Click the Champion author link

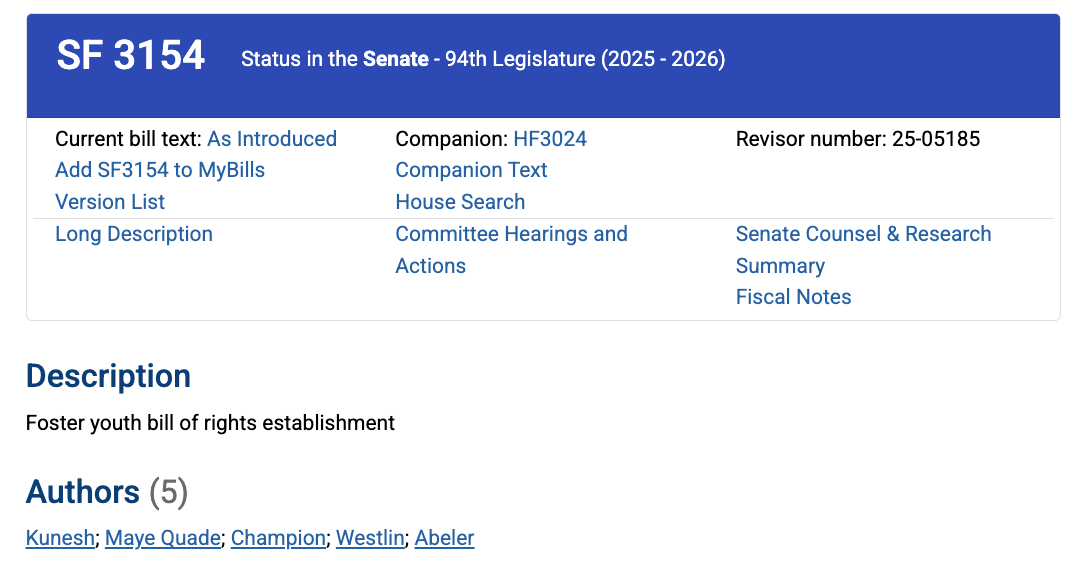point(278,538)
